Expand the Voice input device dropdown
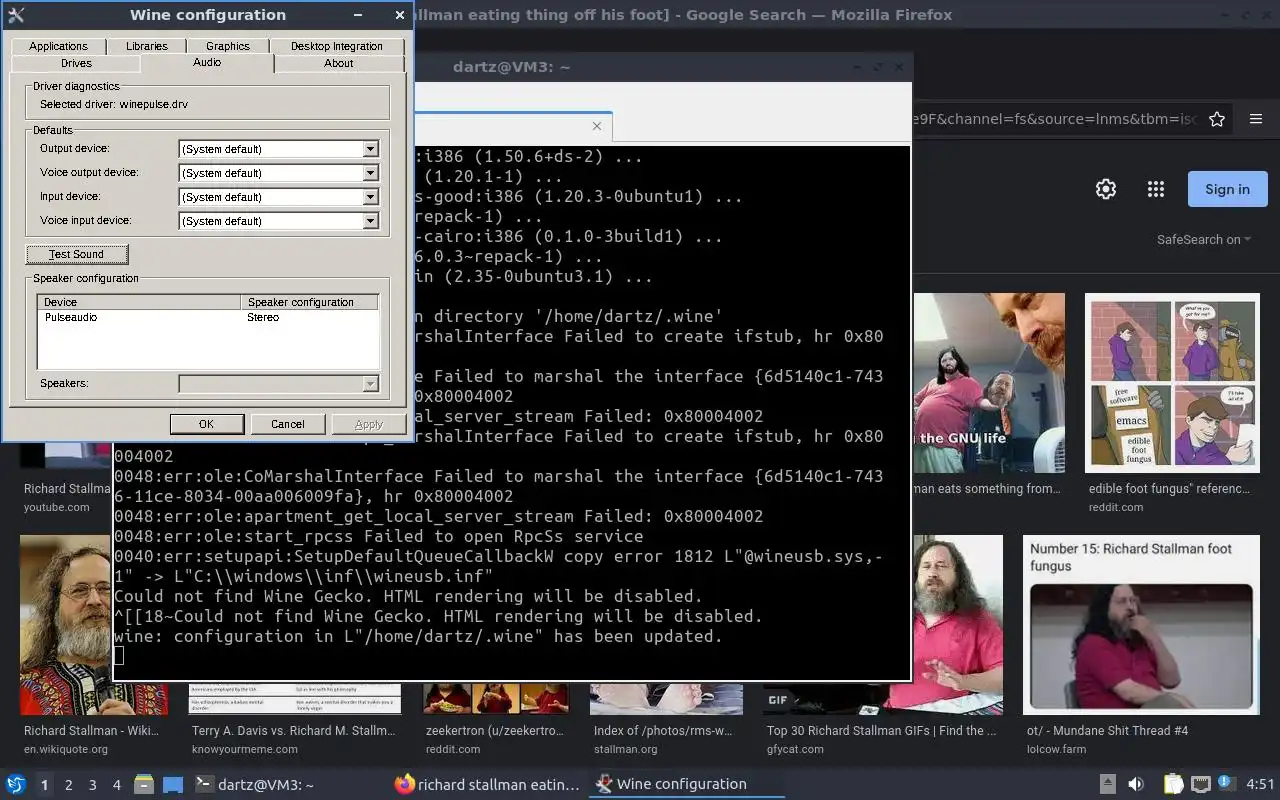Viewport: 1280px width, 800px height. coord(370,221)
